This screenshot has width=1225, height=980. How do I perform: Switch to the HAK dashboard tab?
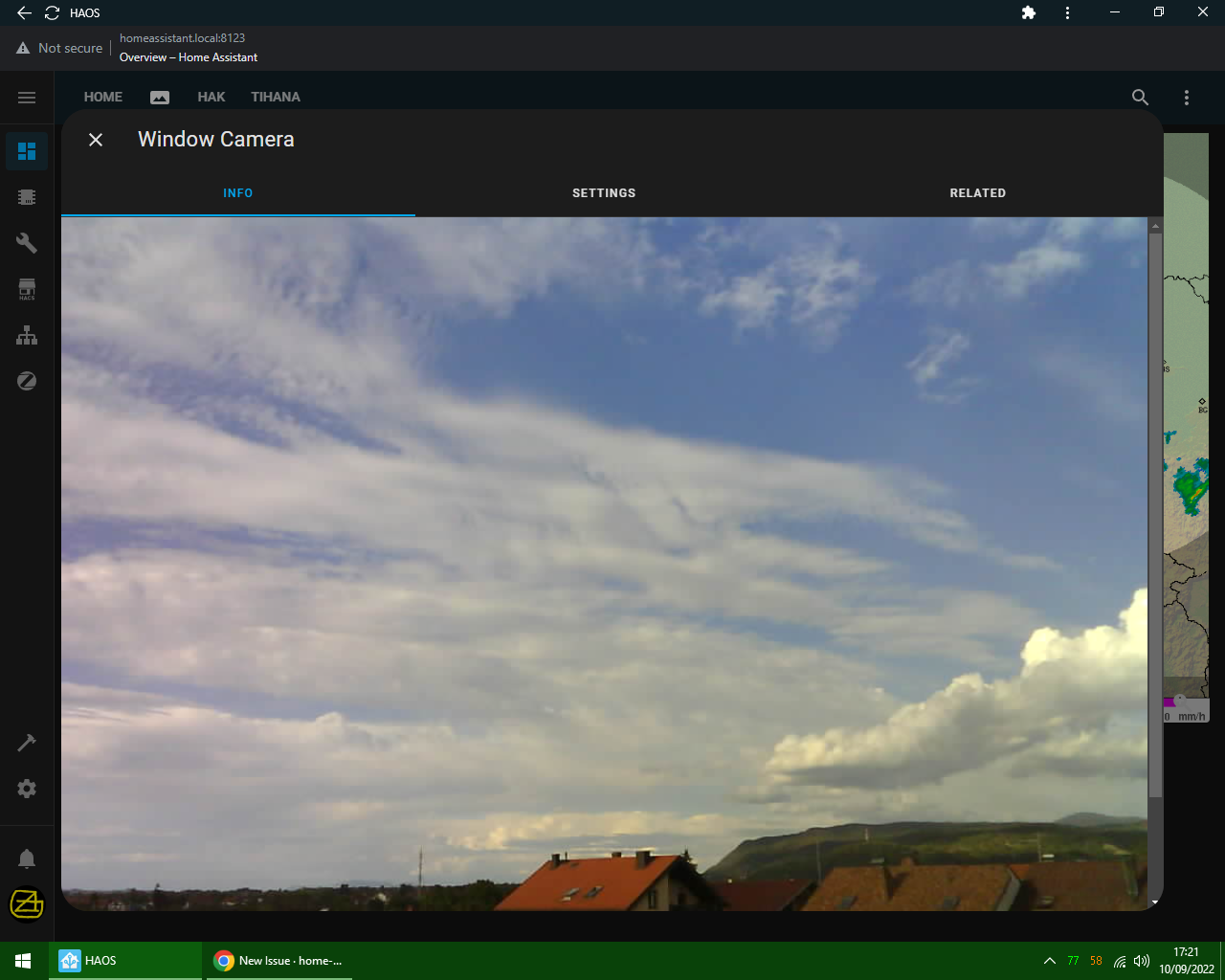pos(212,98)
